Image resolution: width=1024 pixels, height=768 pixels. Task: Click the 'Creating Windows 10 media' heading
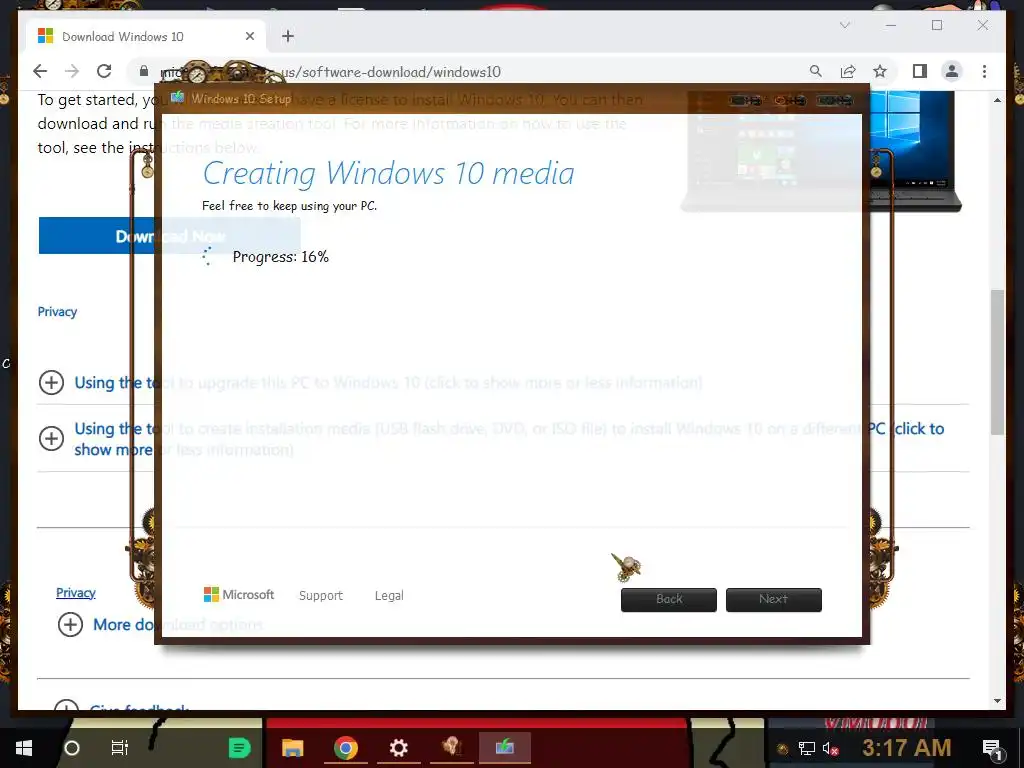tap(389, 173)
